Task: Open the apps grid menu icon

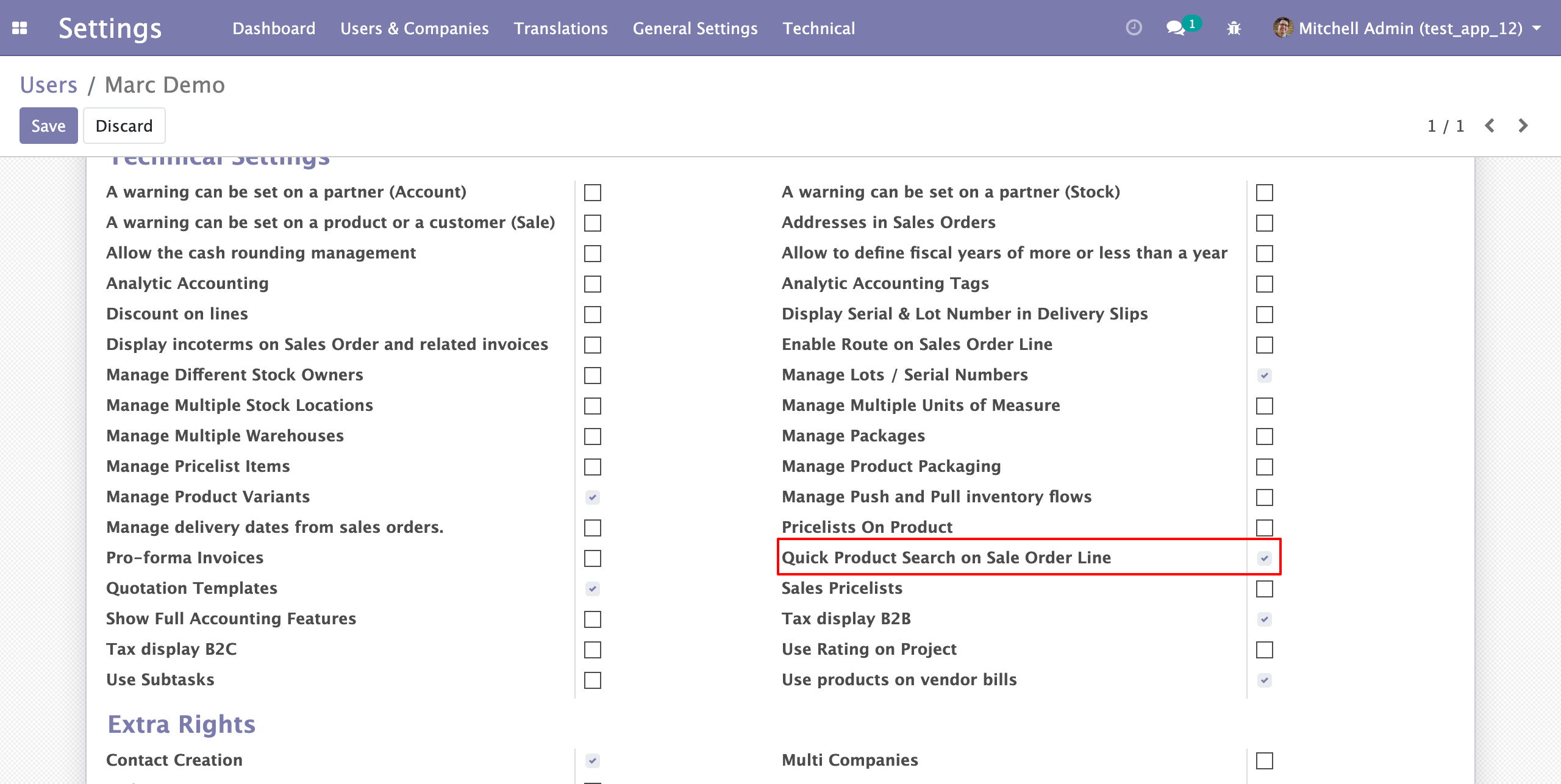Action: (20, 28)
